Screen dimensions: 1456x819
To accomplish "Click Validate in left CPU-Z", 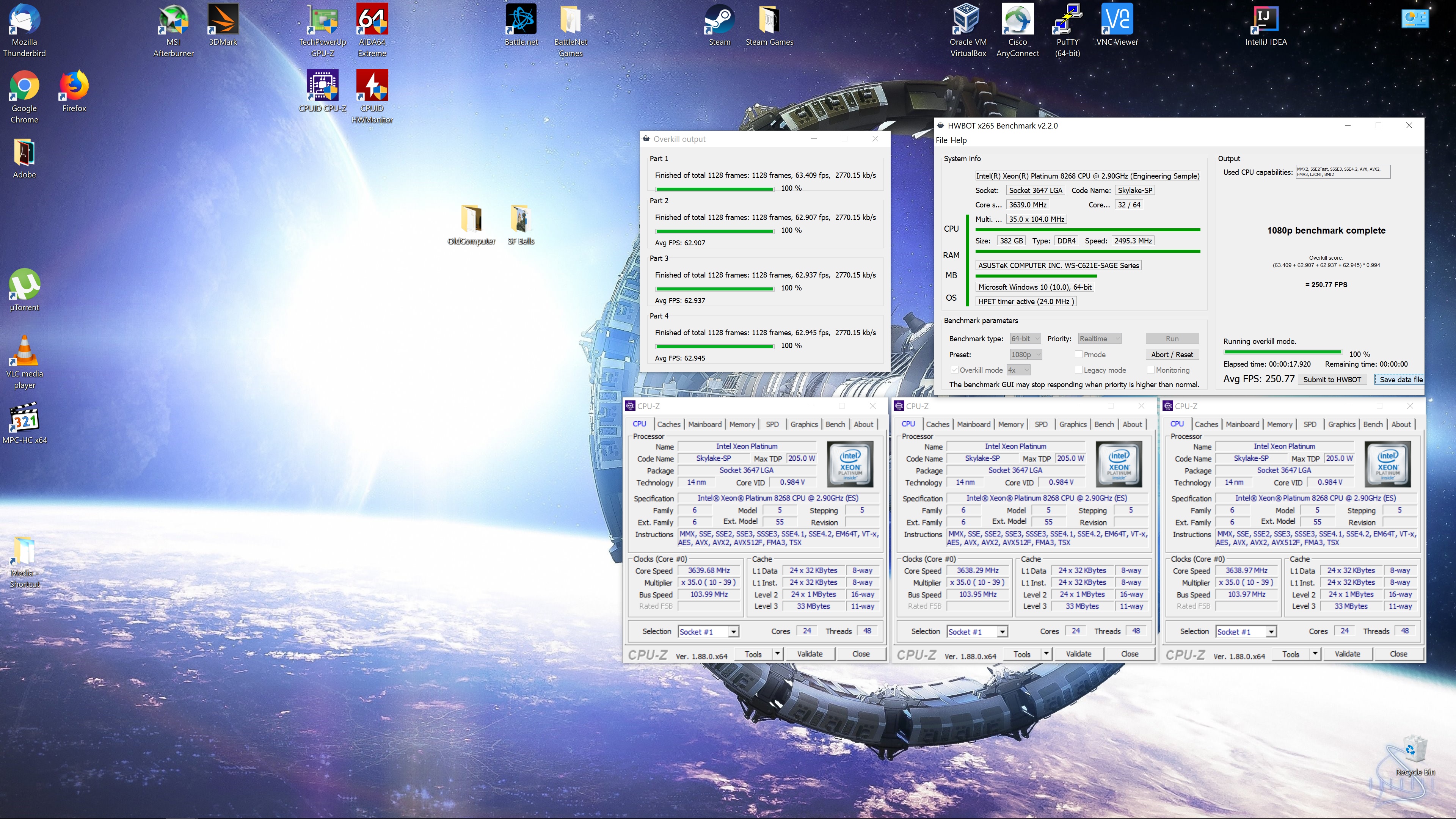I will tap(810, 653).
